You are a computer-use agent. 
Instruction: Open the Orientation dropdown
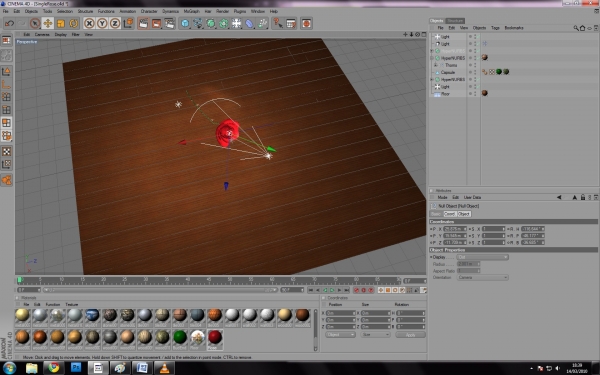(x=483, y=277)
